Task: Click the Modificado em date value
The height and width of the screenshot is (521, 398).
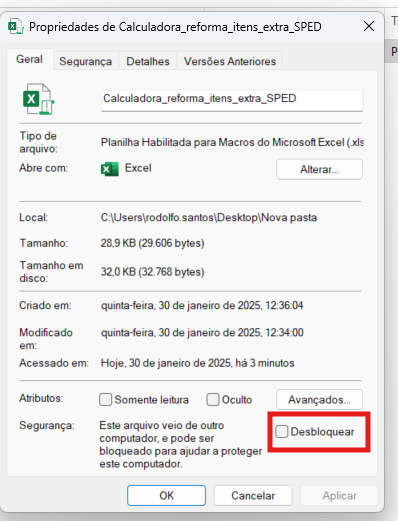Action: coord(202,333)
